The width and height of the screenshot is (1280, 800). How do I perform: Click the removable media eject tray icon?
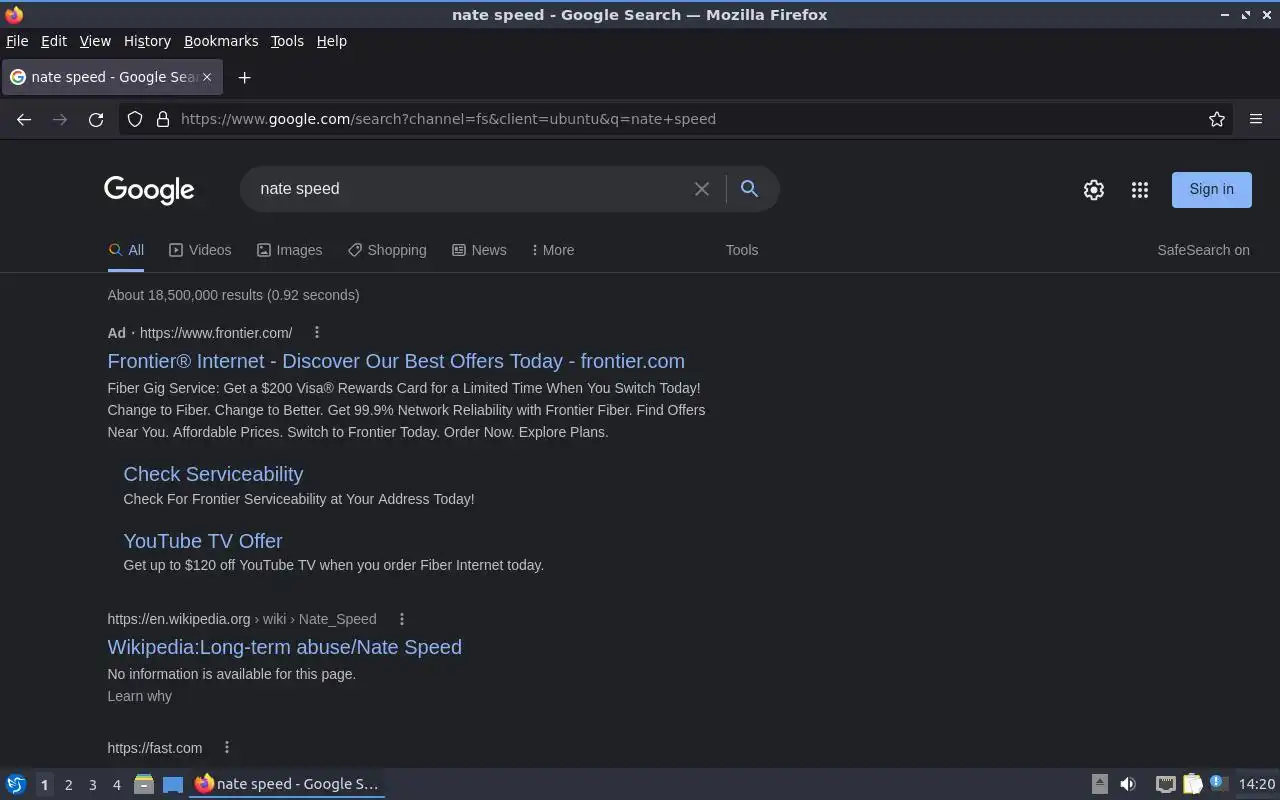[x=1099, y=784]
